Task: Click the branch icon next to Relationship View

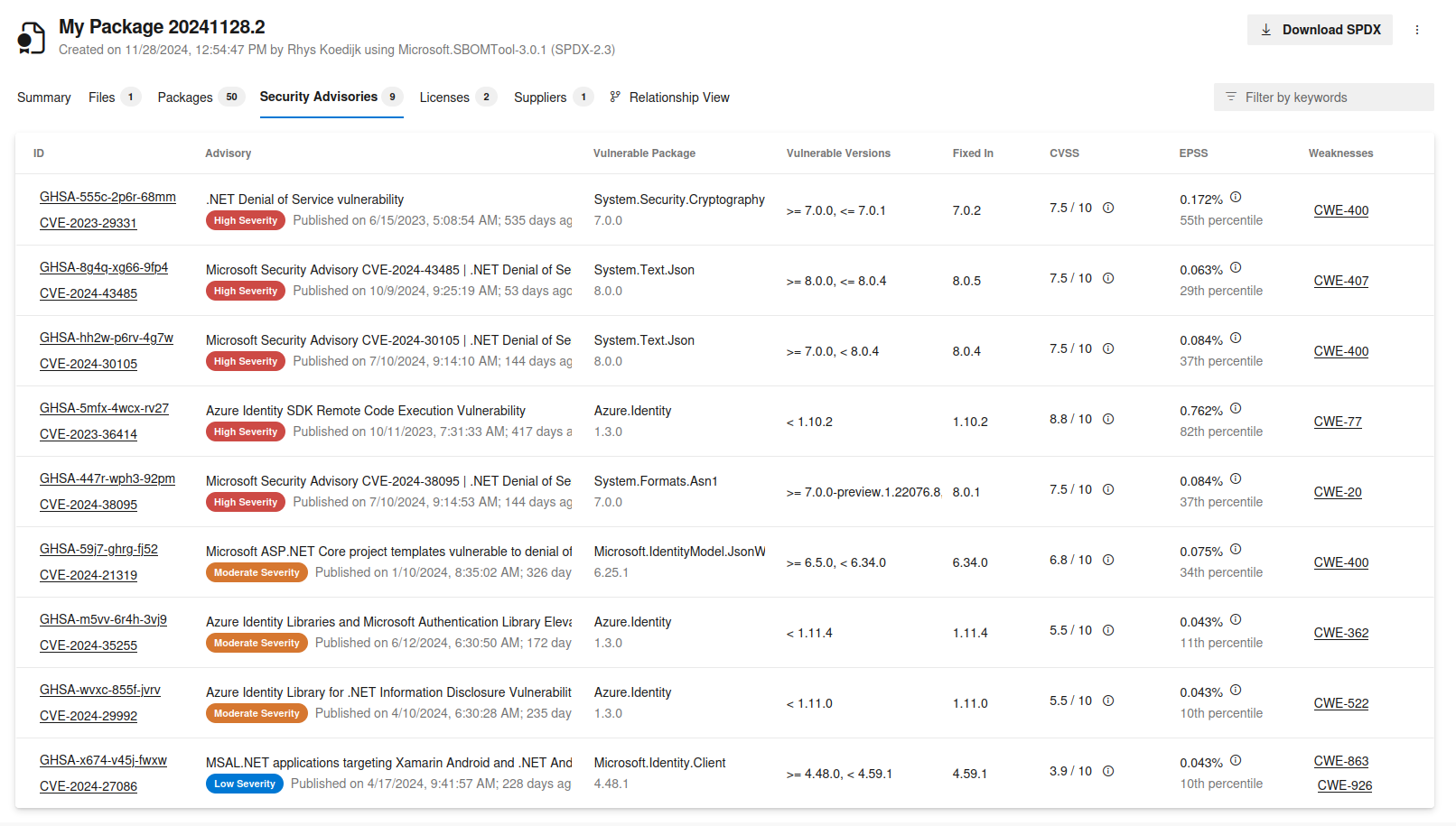Action: (x=615, y=97)
